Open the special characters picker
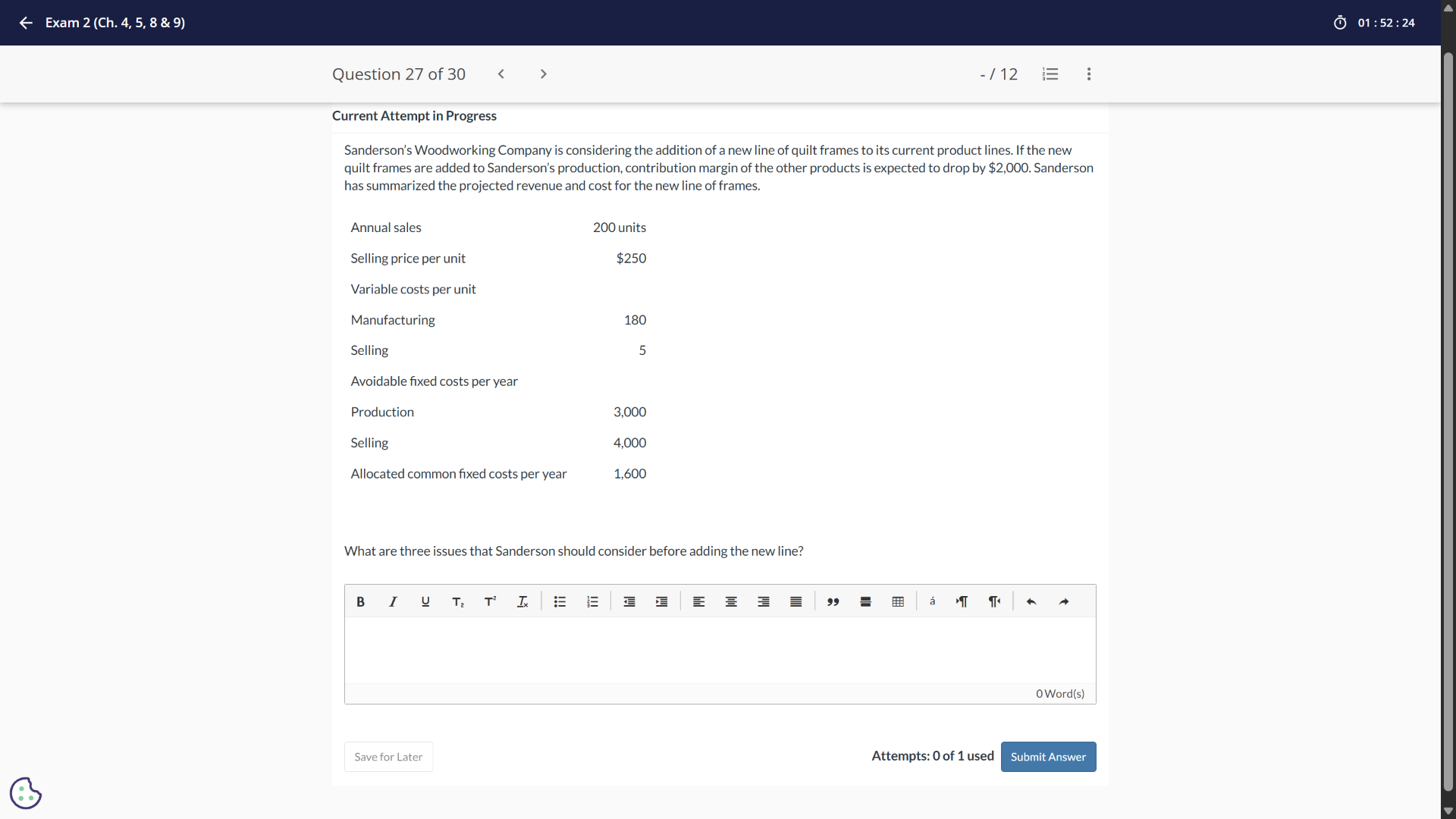Screen dimensions: 1456x819 (x=933, y=601)
